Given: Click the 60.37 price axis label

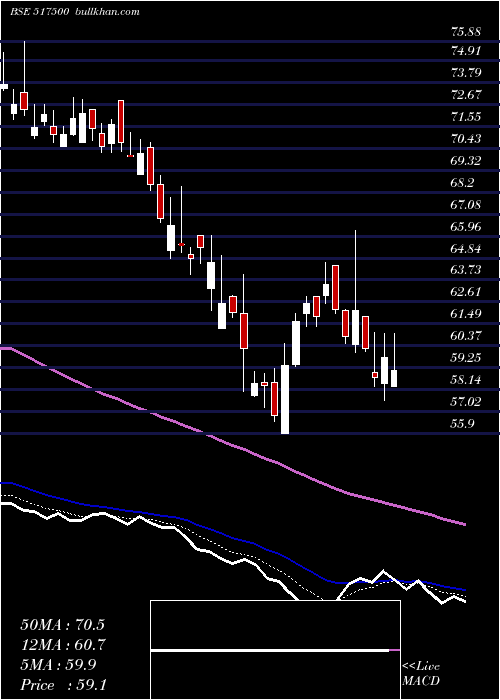Looking at the screenshot, I should [x=466, y=335].
